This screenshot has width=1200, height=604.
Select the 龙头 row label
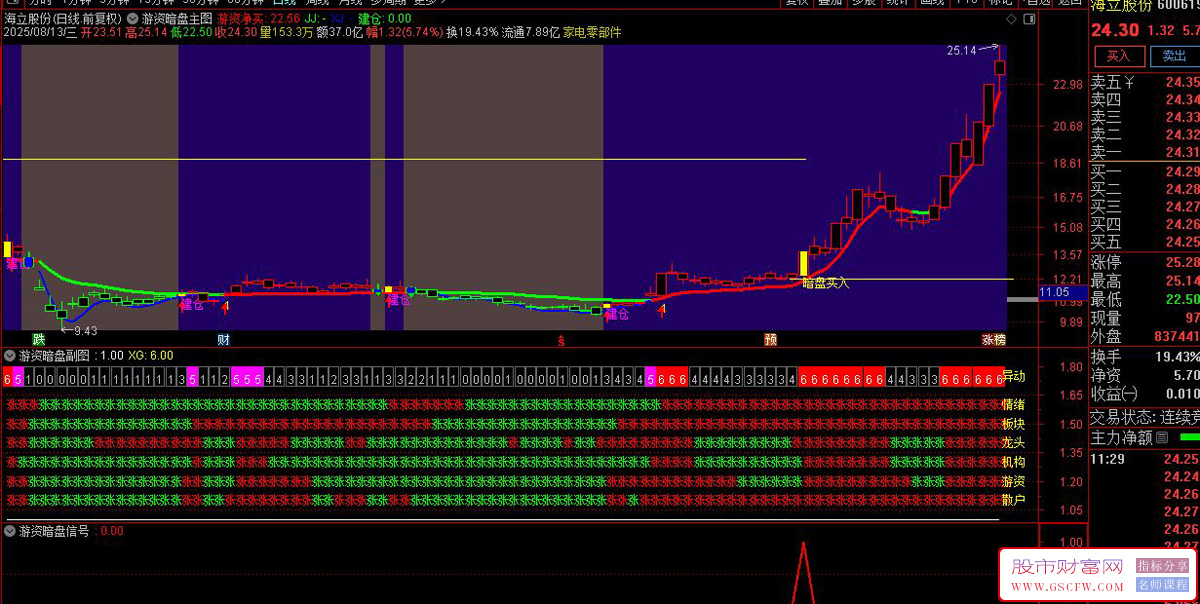tap(1013, 443)
